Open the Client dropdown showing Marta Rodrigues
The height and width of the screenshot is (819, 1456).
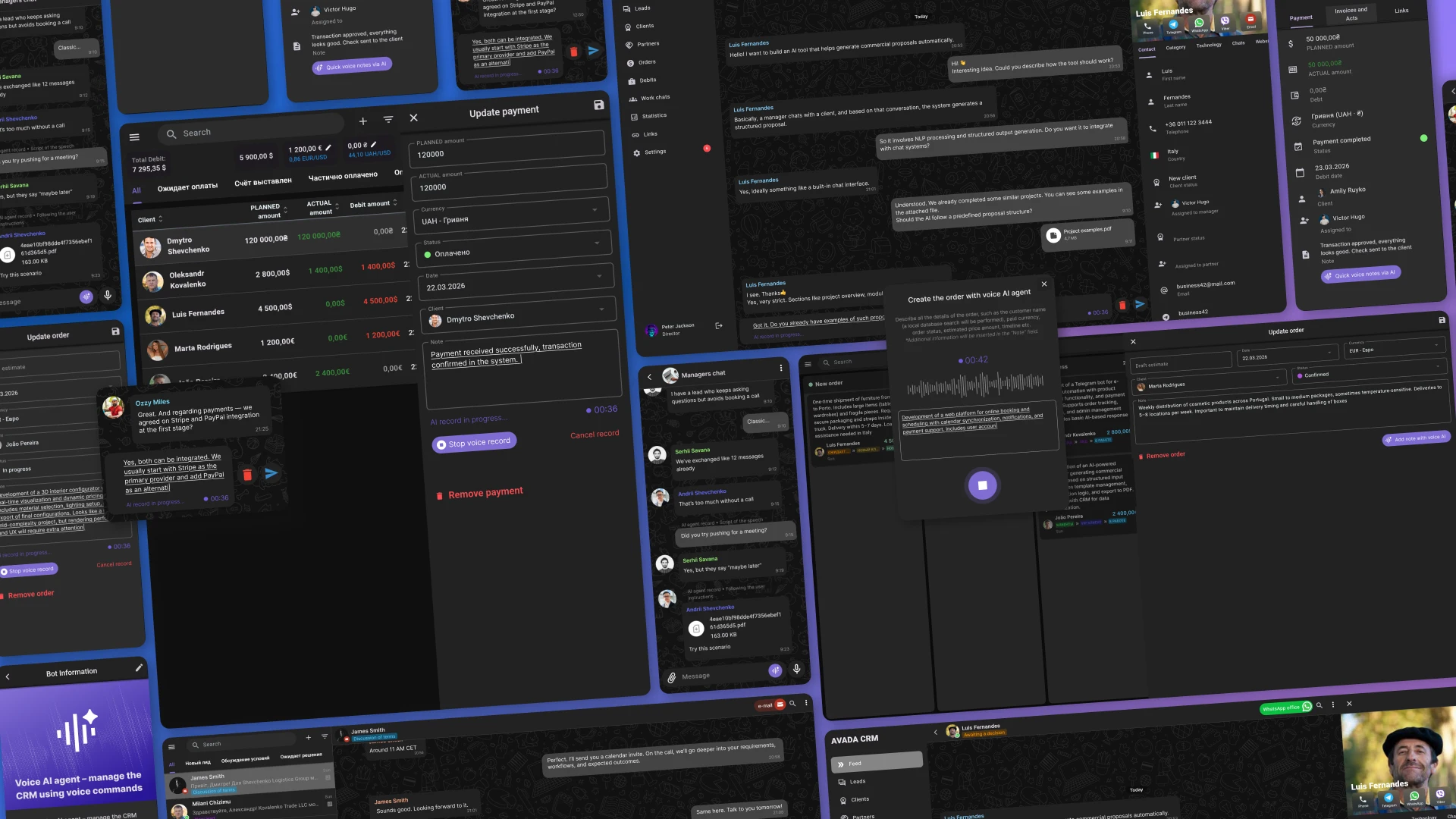tap(1210, 383)
